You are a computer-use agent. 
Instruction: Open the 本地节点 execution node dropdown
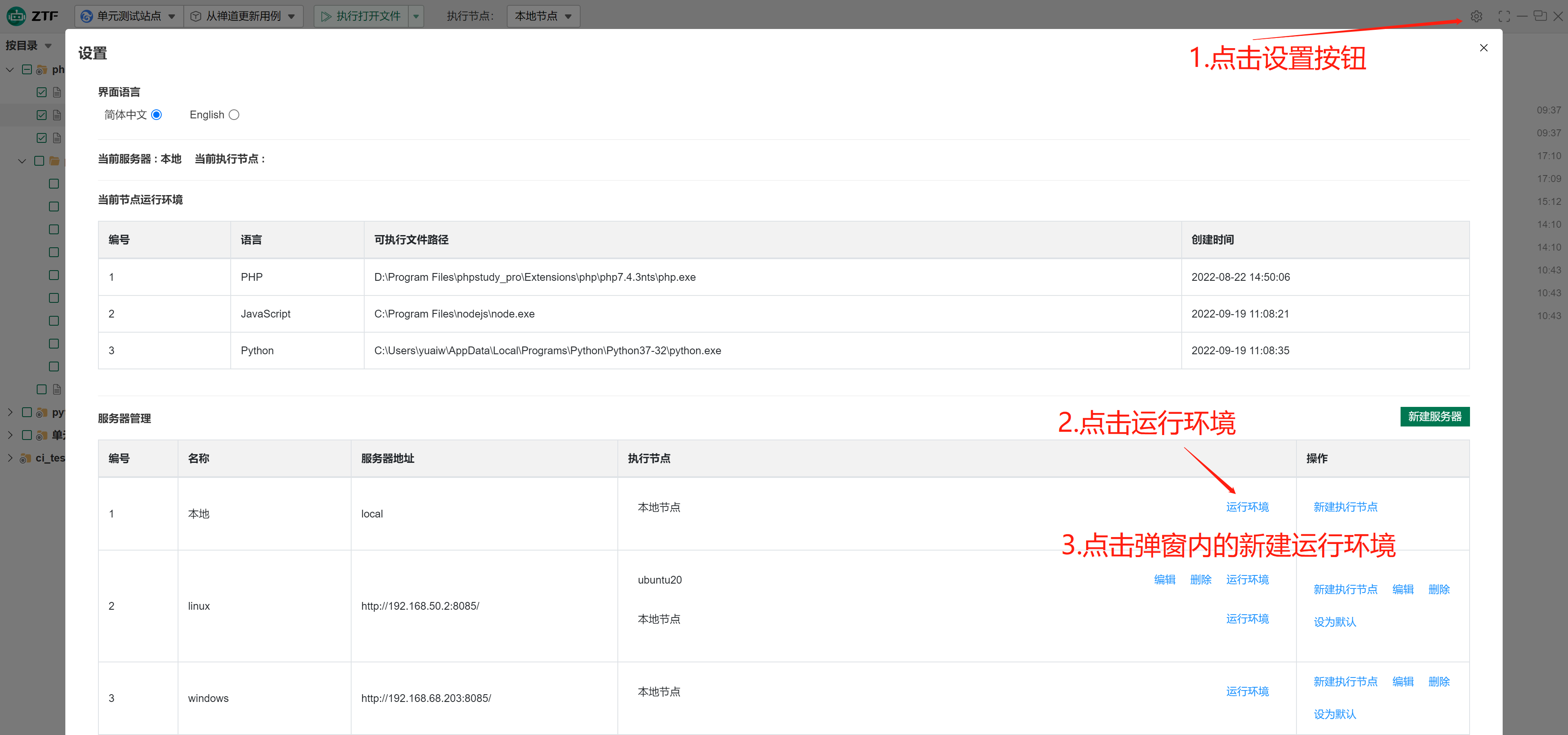[543, 16]
